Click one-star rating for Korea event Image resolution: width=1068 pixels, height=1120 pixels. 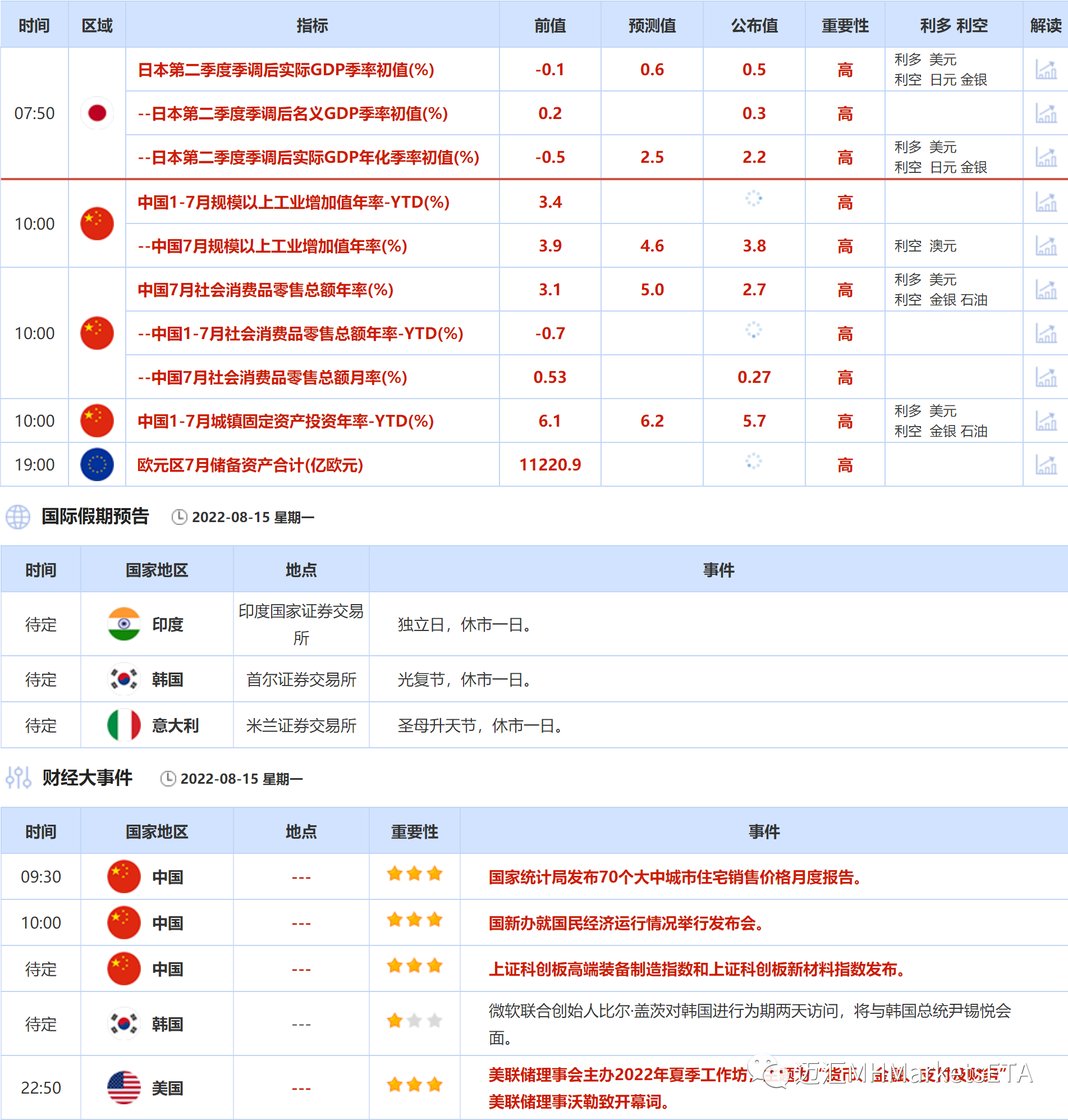[414, 1021]
